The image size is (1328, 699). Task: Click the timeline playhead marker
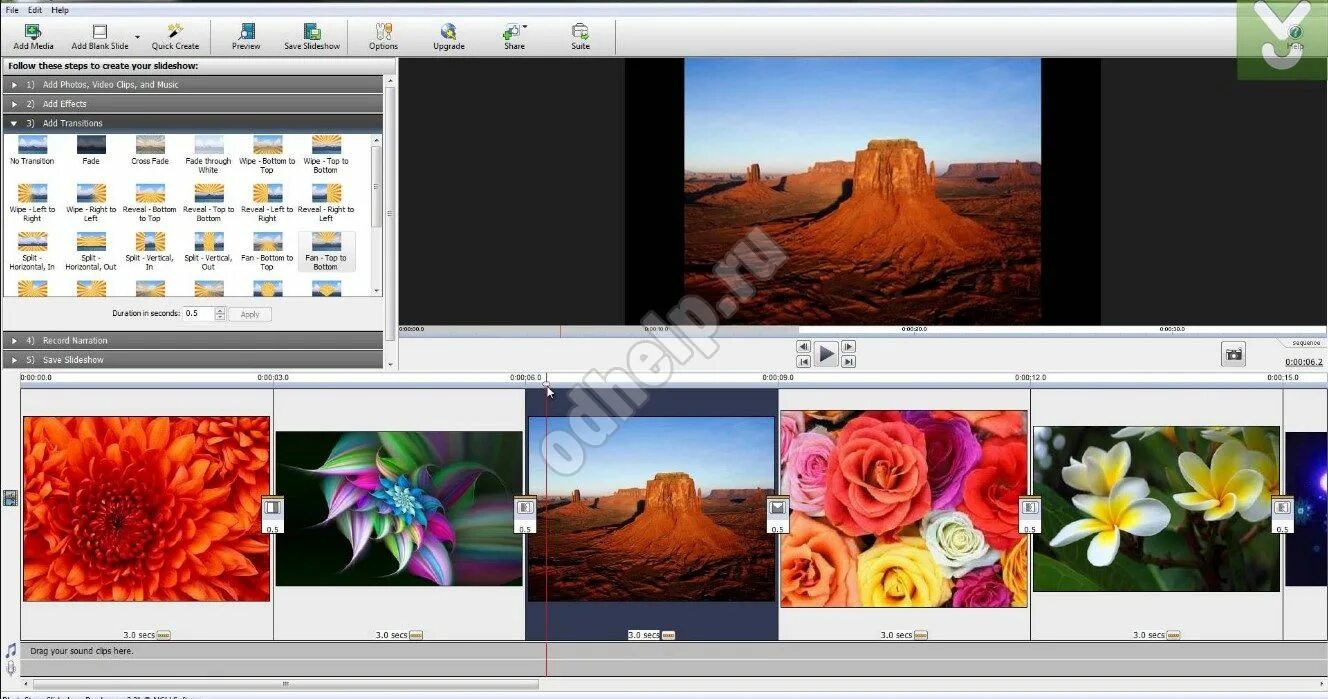pyautogui.click(x=546, y=384)
